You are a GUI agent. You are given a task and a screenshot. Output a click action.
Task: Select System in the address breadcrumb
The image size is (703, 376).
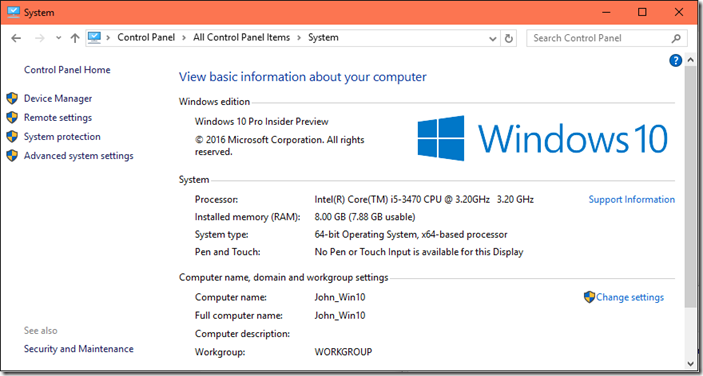click(x=323, y=38)
